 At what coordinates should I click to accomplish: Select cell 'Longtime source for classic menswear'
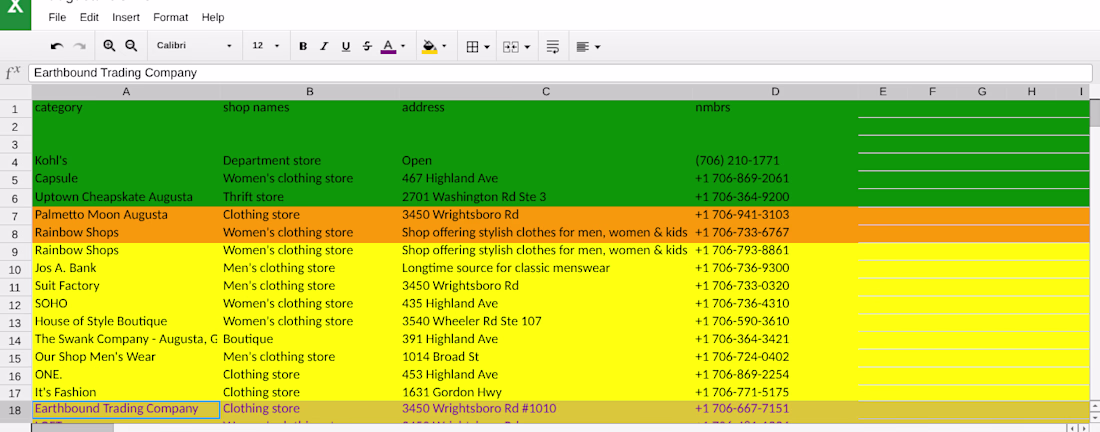point(546,268)
